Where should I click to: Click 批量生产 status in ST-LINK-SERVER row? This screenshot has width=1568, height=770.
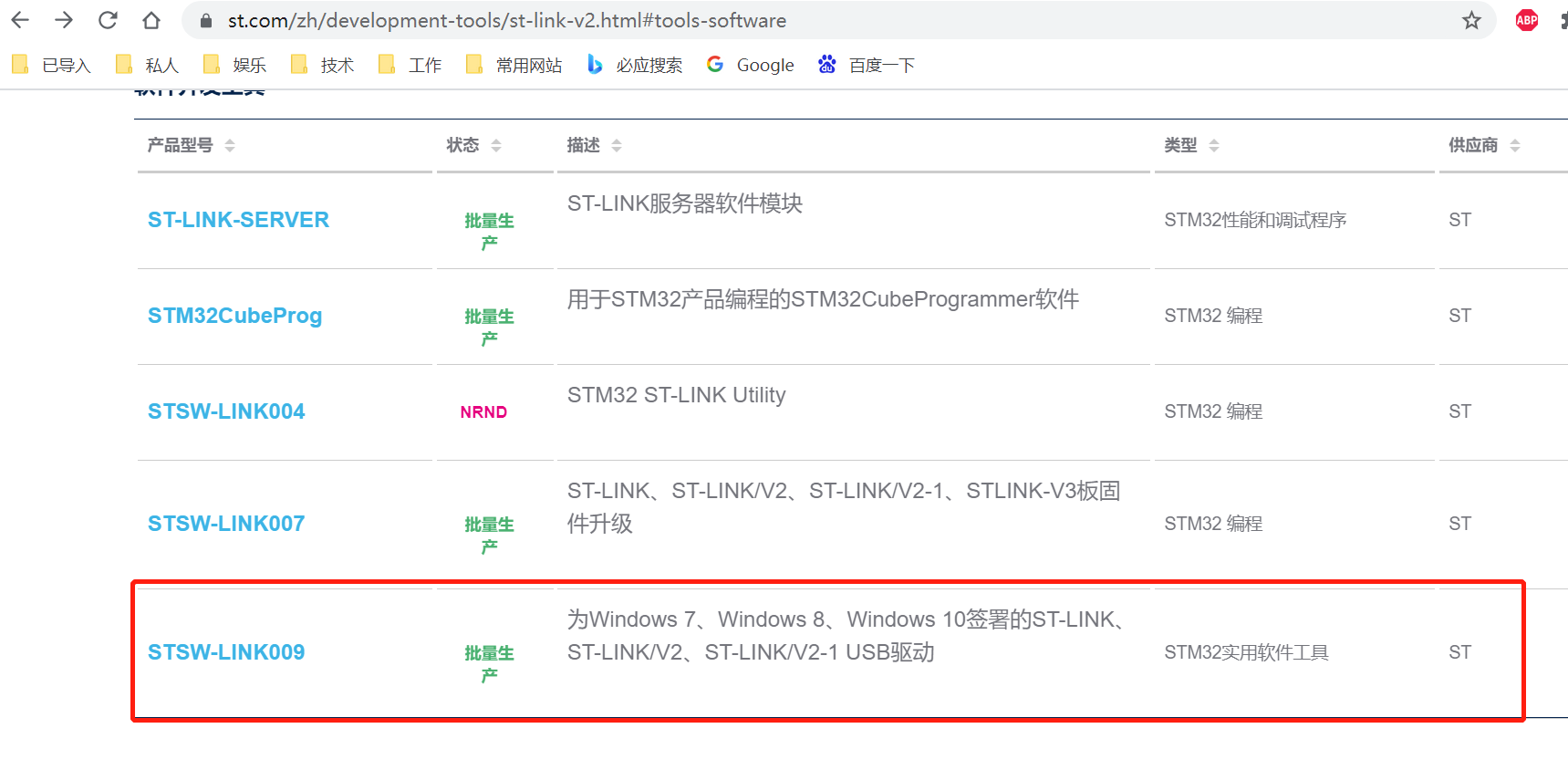click(489, 231)
